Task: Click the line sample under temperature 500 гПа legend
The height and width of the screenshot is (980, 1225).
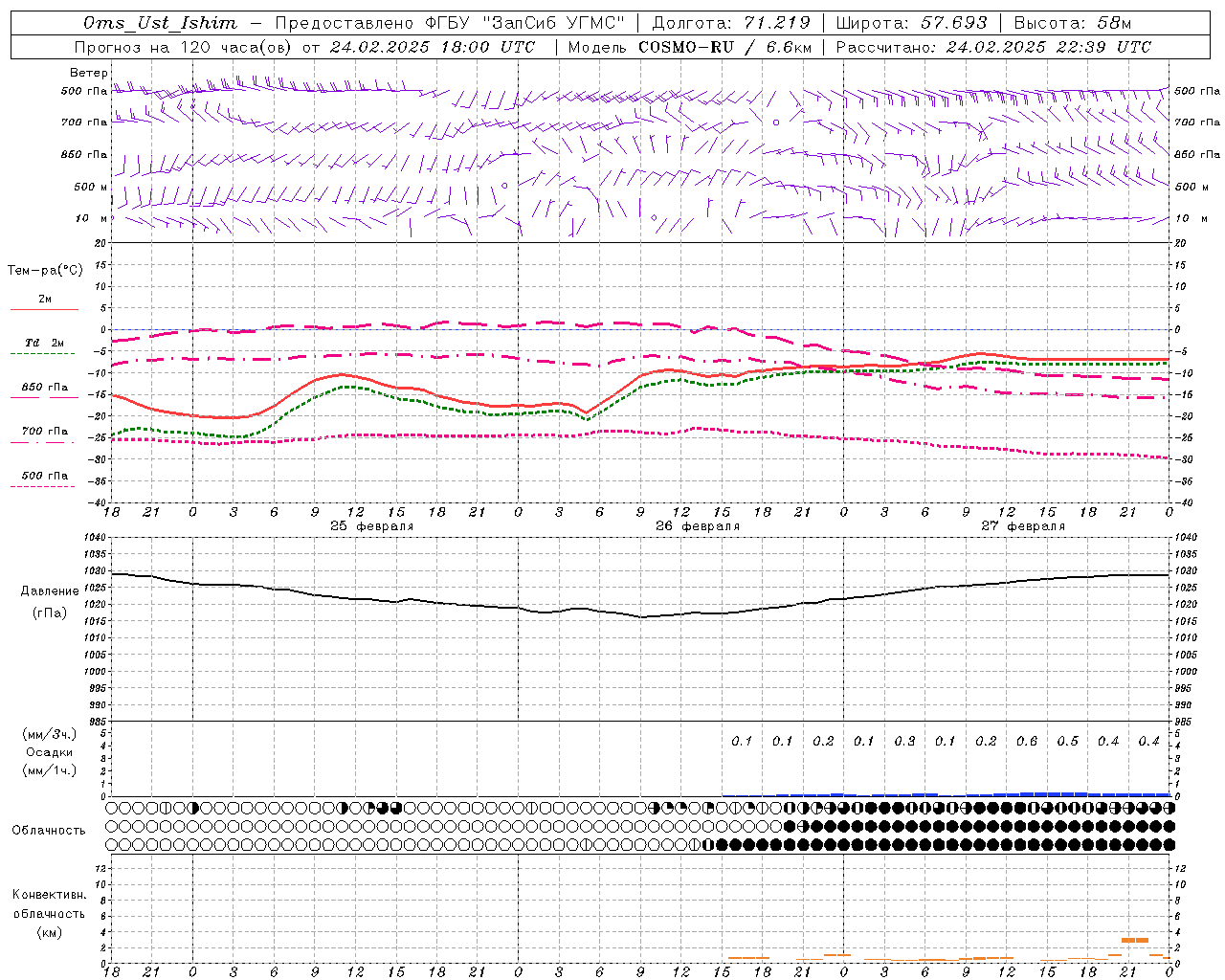Action: [x=42, y=486]
